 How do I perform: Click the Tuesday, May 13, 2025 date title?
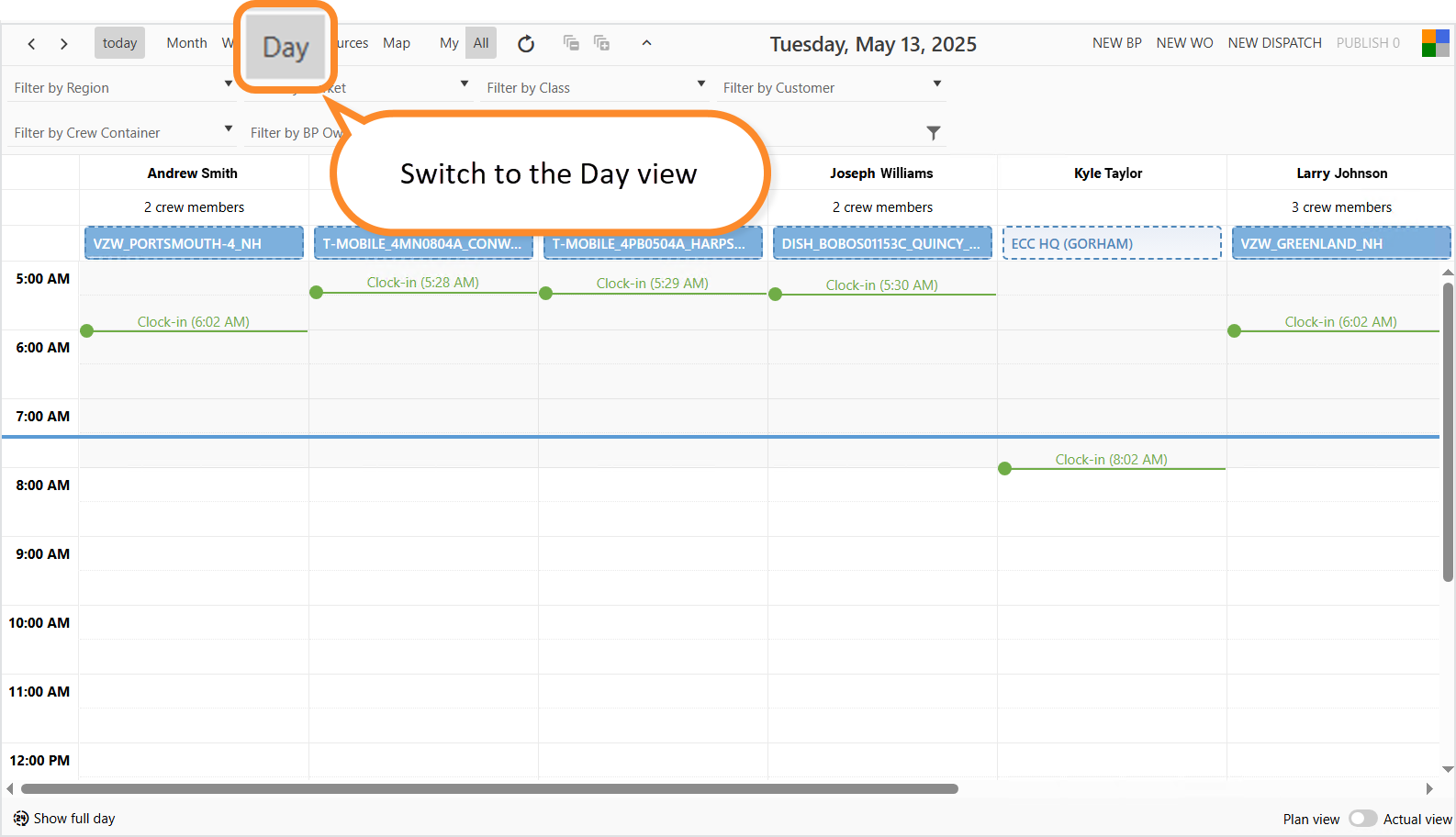point(873,44)
